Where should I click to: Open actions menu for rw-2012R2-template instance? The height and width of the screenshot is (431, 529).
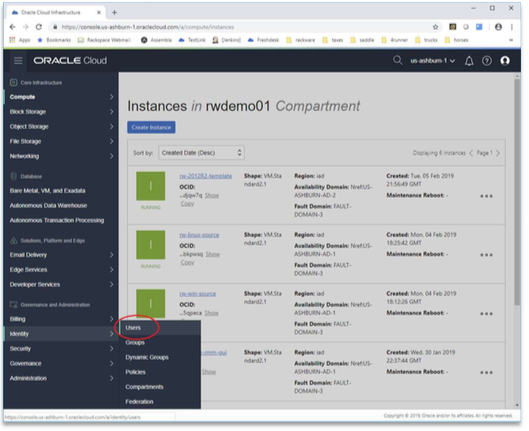pos(486,196)
